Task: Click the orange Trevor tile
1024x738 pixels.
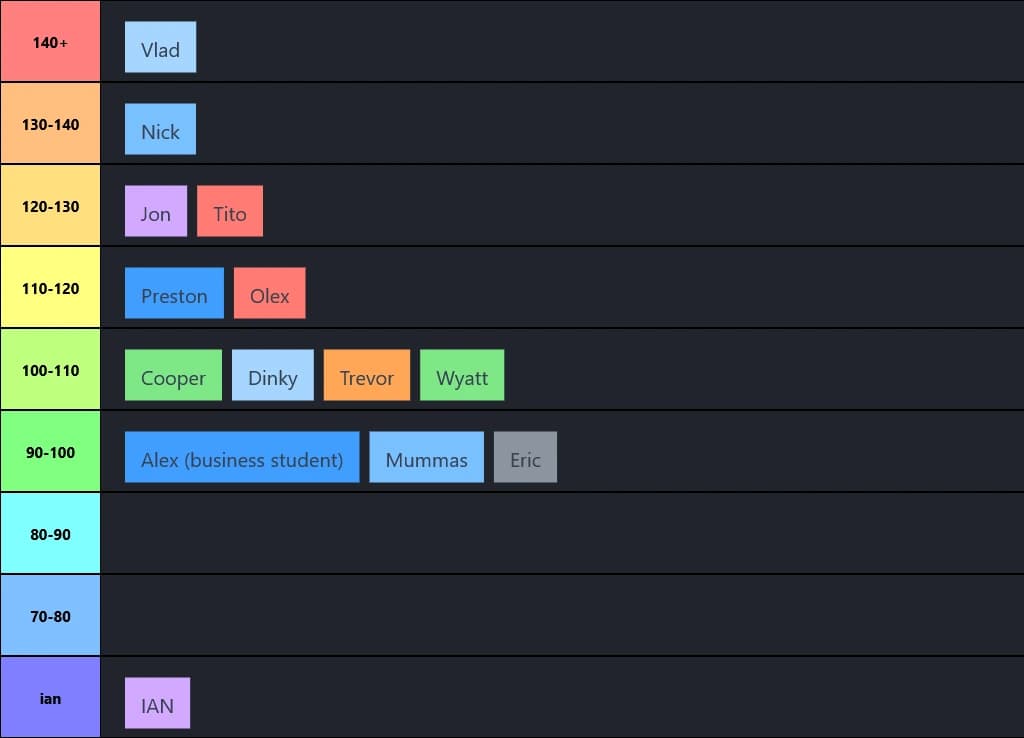Action: pyautogui.click(x=366, y=375)
